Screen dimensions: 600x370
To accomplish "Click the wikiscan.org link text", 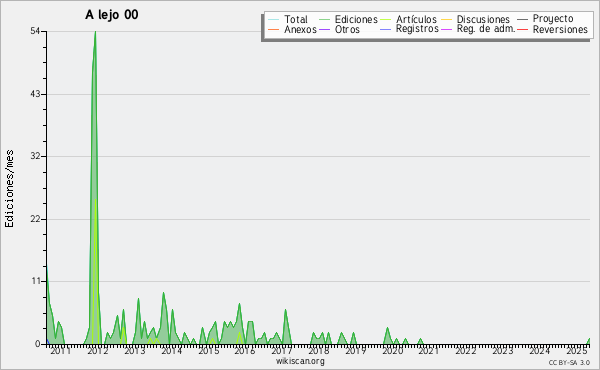I will click(300, 361).
